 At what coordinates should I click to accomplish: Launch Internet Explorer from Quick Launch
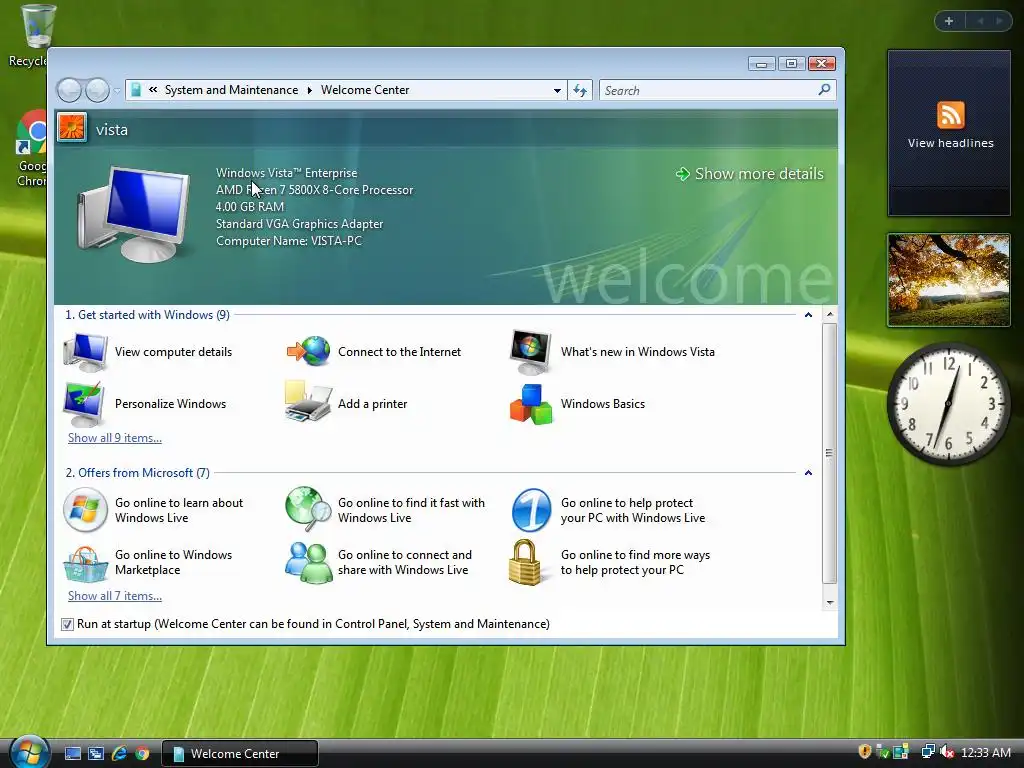pos(119,754)
